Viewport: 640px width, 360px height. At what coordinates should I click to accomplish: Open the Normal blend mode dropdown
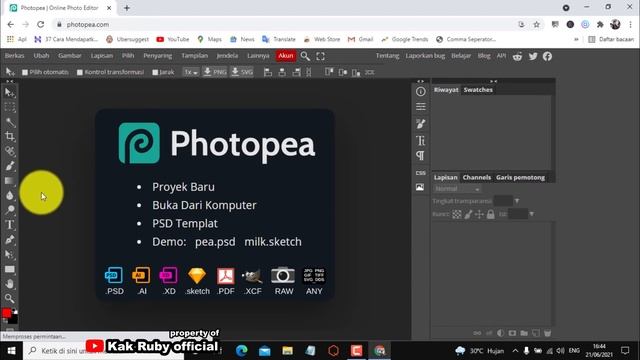tap(457, 189)
